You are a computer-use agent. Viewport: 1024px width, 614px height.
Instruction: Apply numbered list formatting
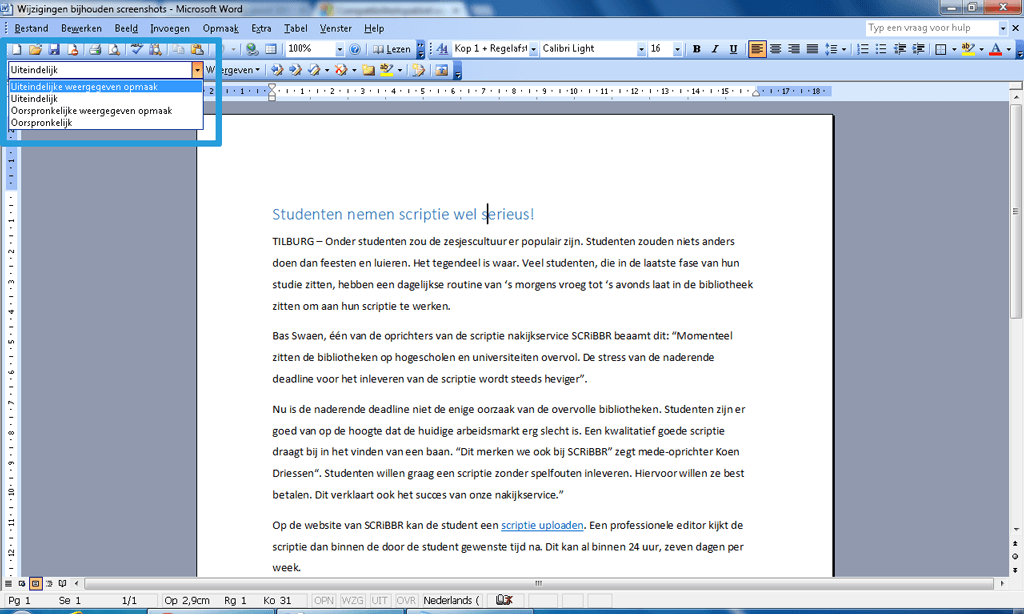(863, 49)
